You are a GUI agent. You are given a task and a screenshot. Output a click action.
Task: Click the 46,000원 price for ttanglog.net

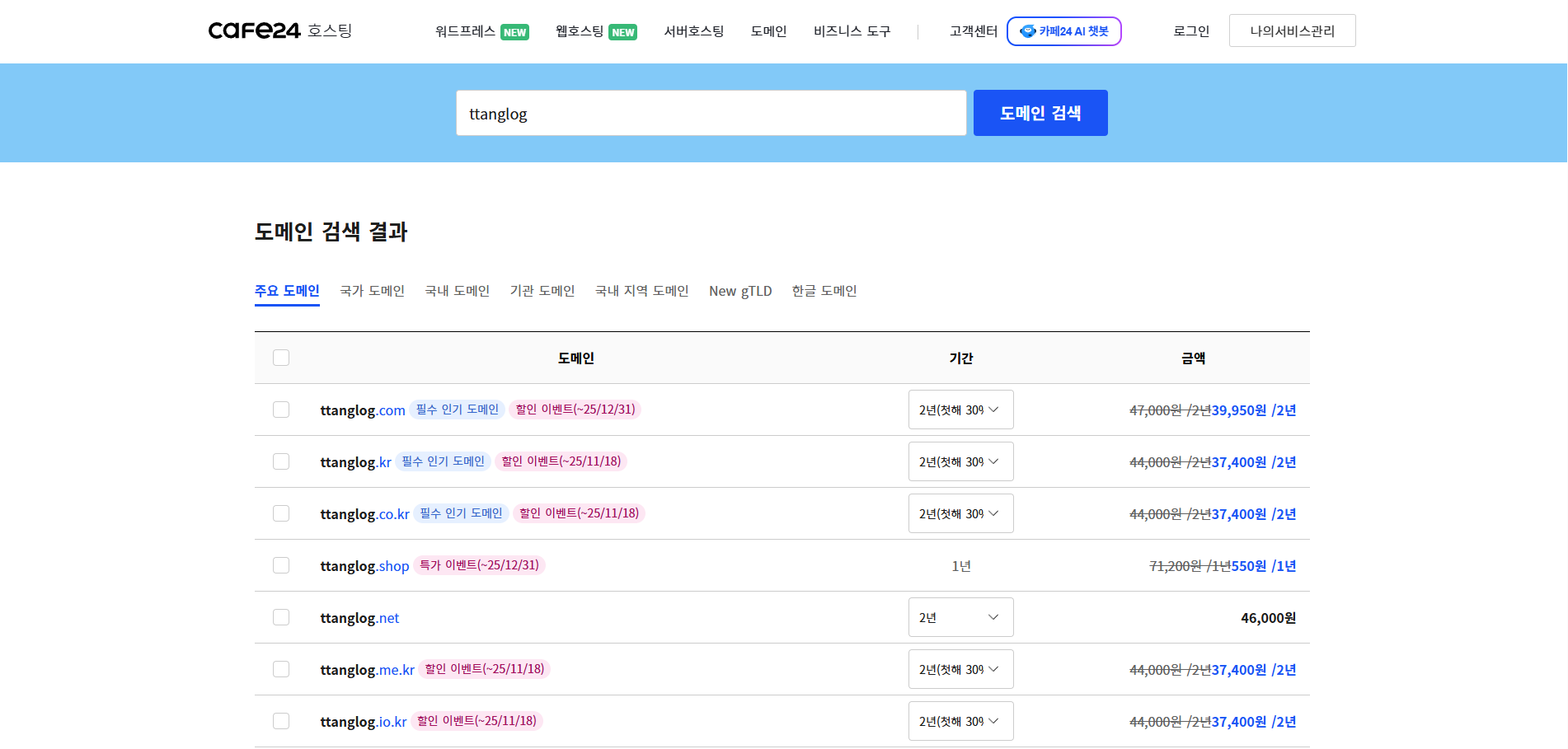[x=1268, y=618]
